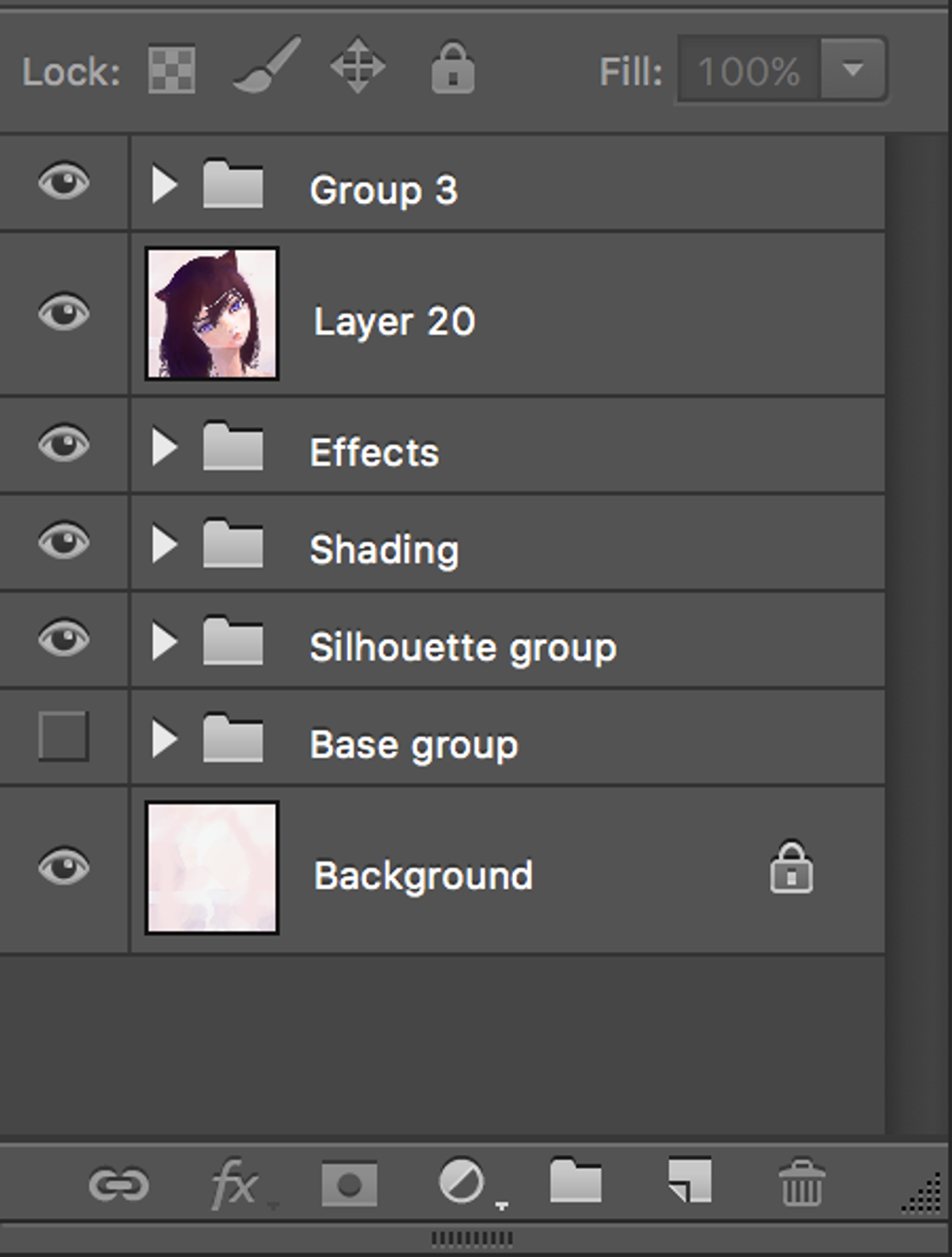
Task: Create new adjustment layer via half-circle icon
Action: coord(462,1184)
